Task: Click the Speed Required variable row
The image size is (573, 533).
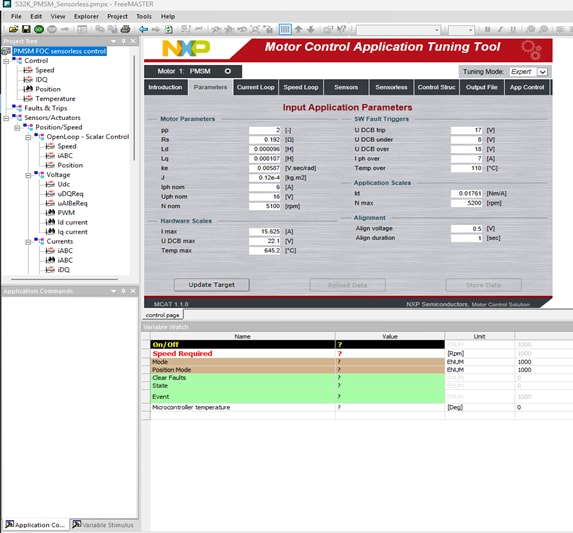Action: pos(297,354)
